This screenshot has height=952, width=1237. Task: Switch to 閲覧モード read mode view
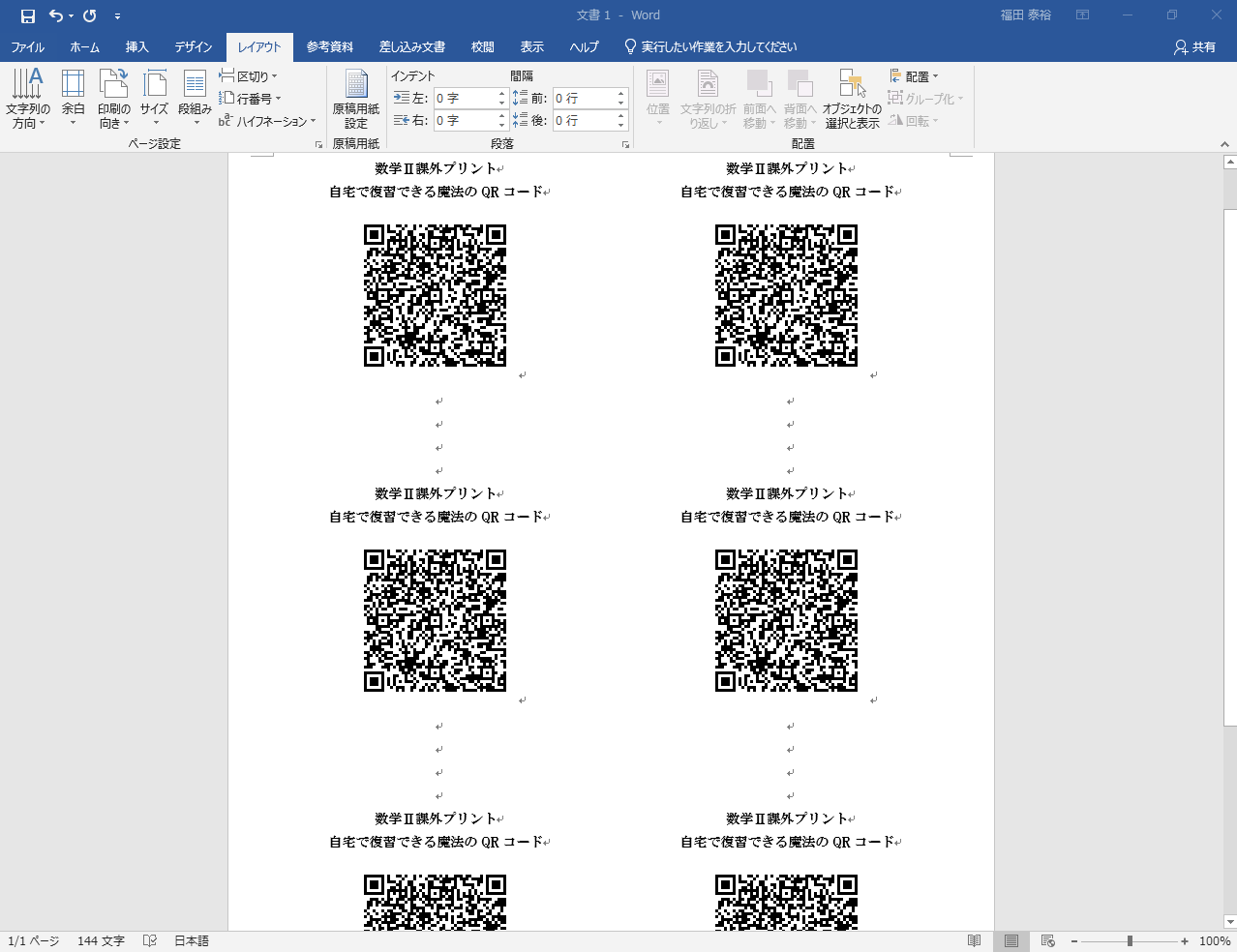point(975,941)
